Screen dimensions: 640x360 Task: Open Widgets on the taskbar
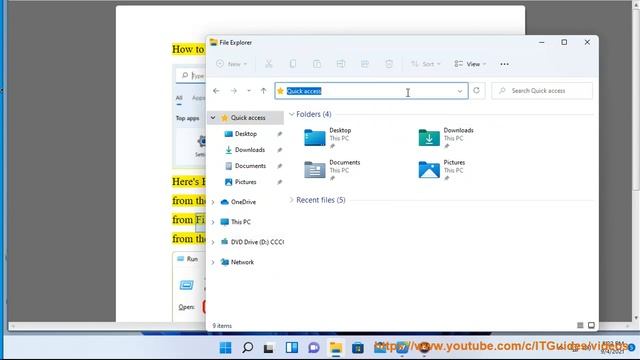(291, 348)
